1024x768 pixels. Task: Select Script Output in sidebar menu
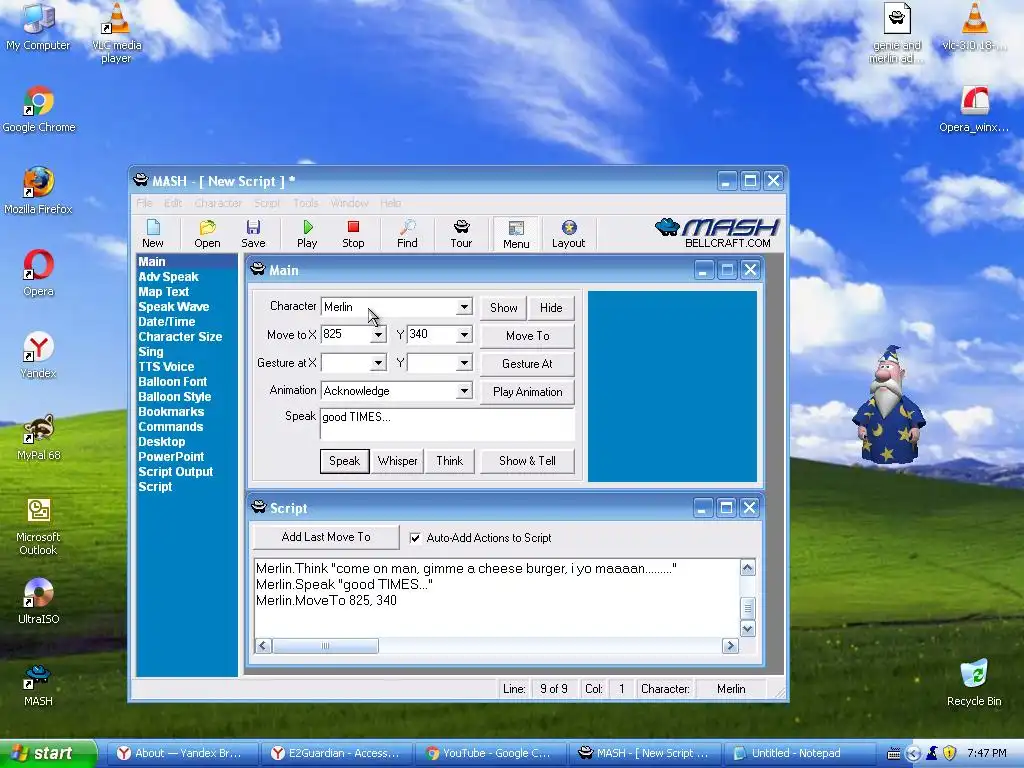coord(176,472)
